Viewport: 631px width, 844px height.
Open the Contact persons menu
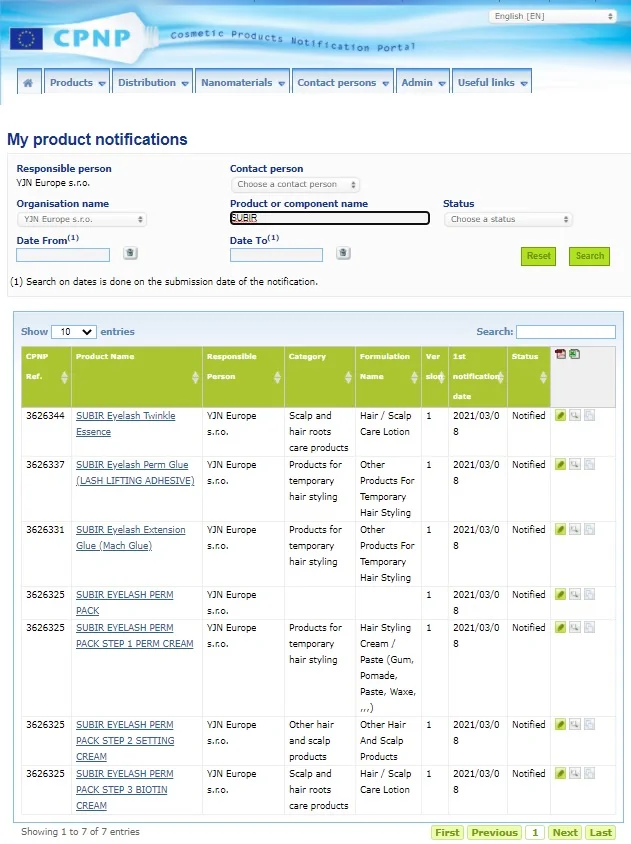(342, 82)
